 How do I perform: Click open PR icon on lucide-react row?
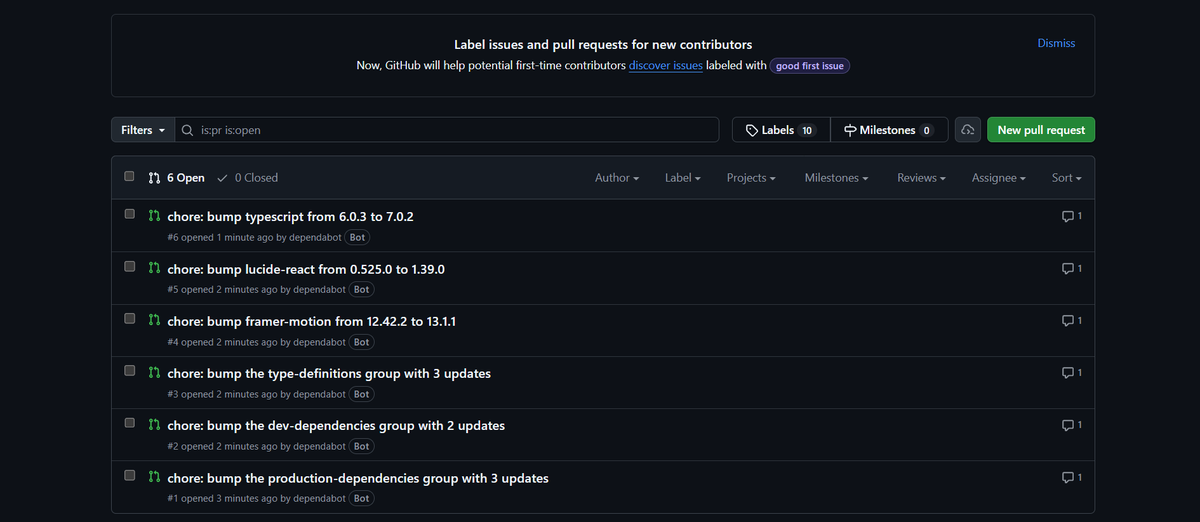pos(154,267)
